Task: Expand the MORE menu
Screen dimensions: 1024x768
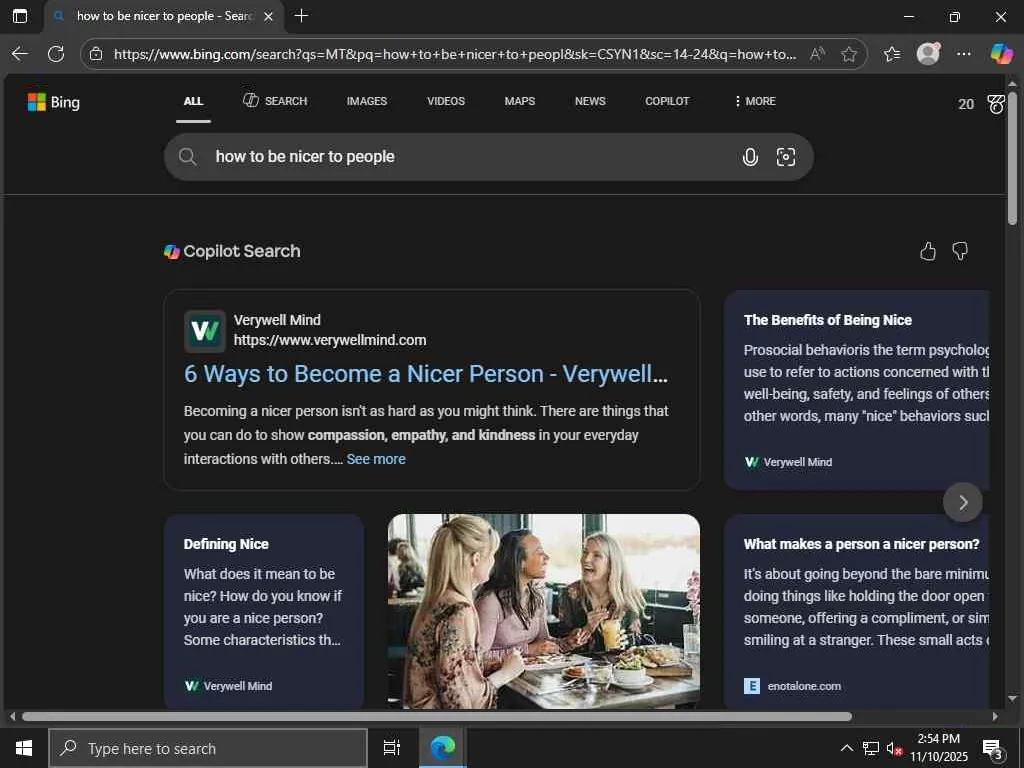Action: coord(755,101)
